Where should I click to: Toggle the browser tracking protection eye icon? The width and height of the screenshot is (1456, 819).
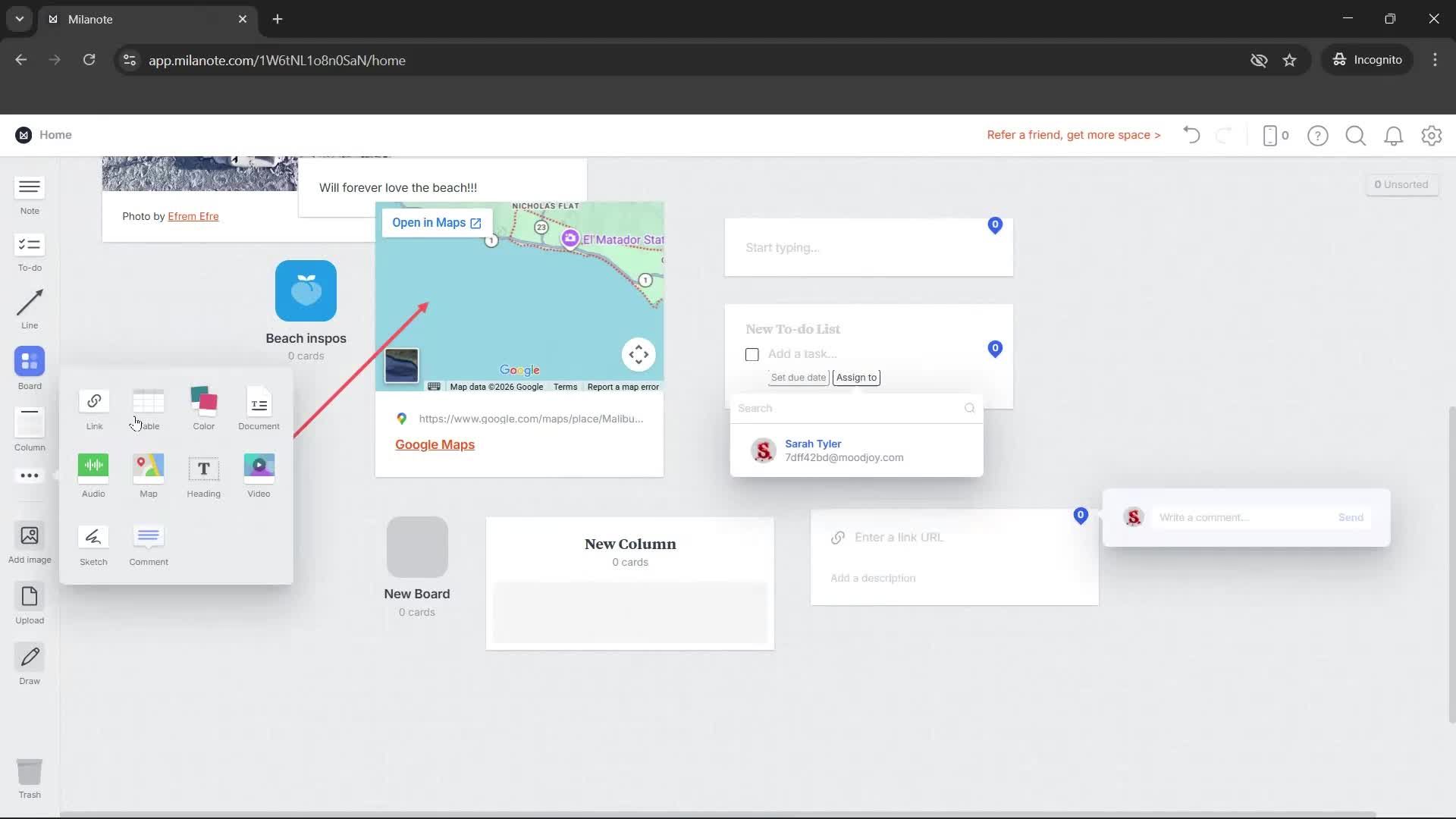tap(1259, 60)
